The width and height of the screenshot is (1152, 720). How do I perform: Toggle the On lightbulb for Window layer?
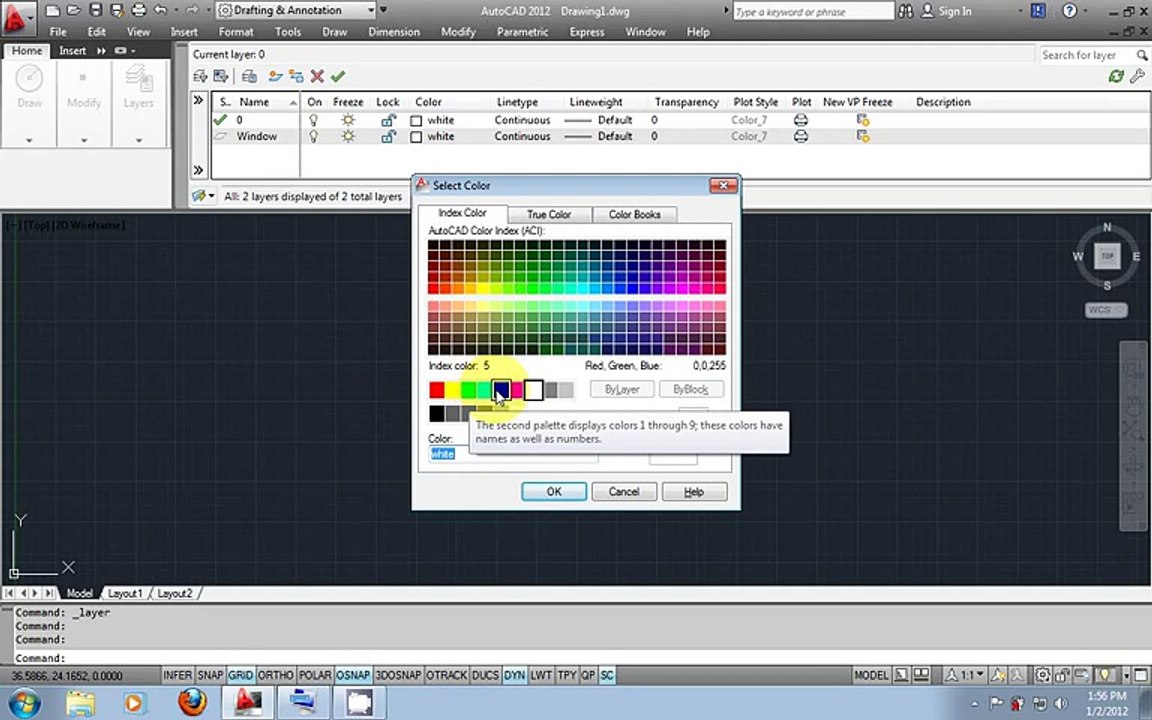tap(314, 137)
